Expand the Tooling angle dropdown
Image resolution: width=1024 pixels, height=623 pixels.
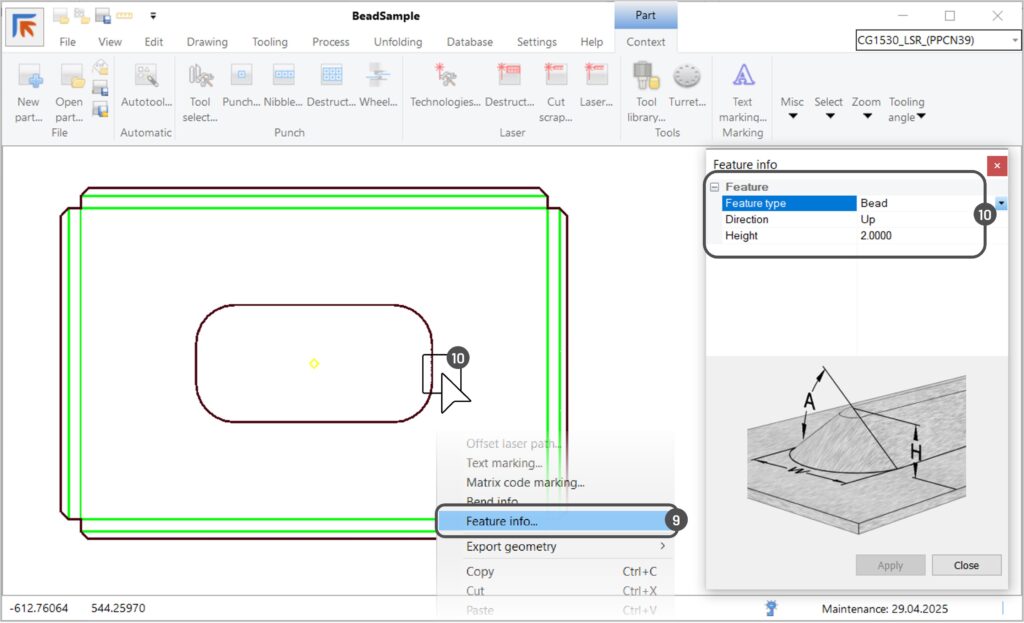coord(906,109)
